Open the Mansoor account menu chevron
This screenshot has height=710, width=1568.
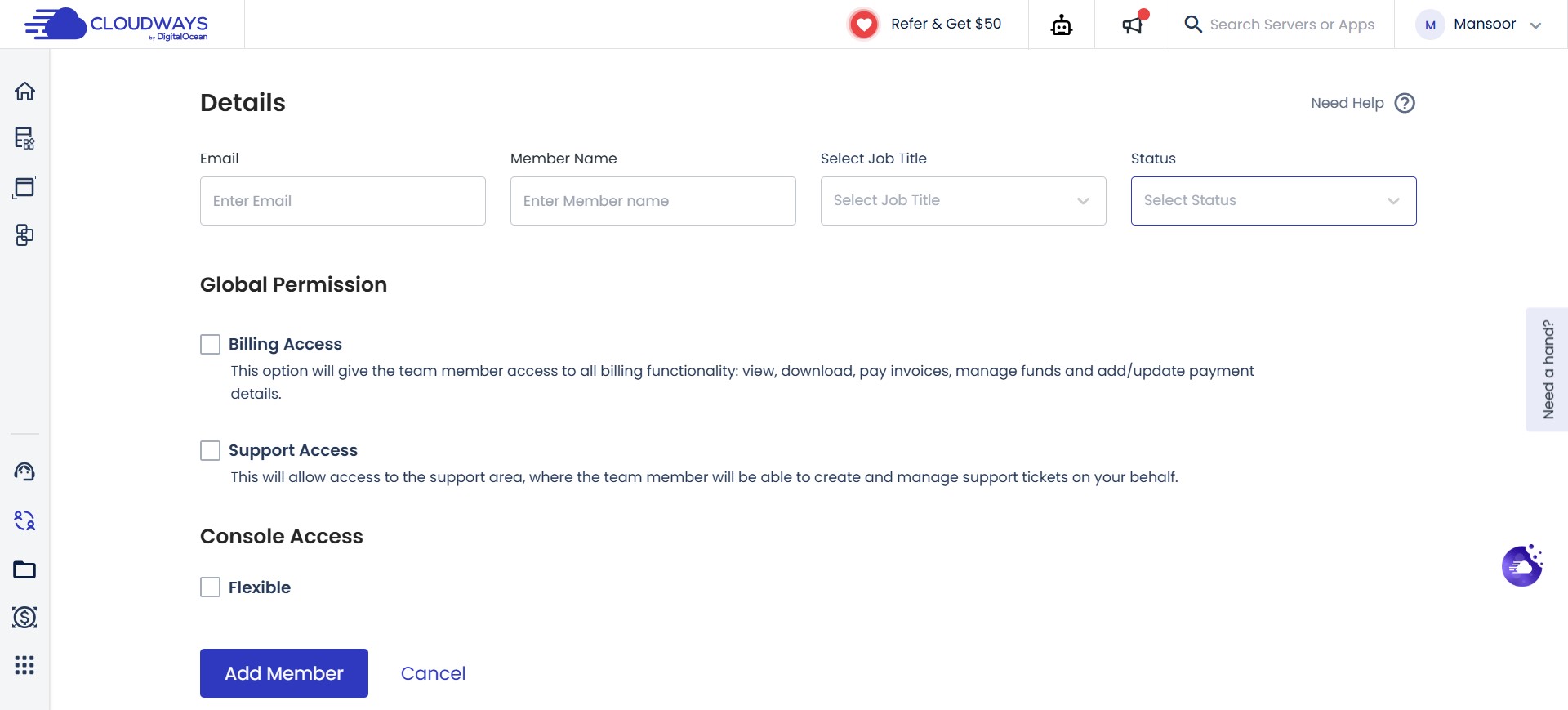tap(1535, 25)
